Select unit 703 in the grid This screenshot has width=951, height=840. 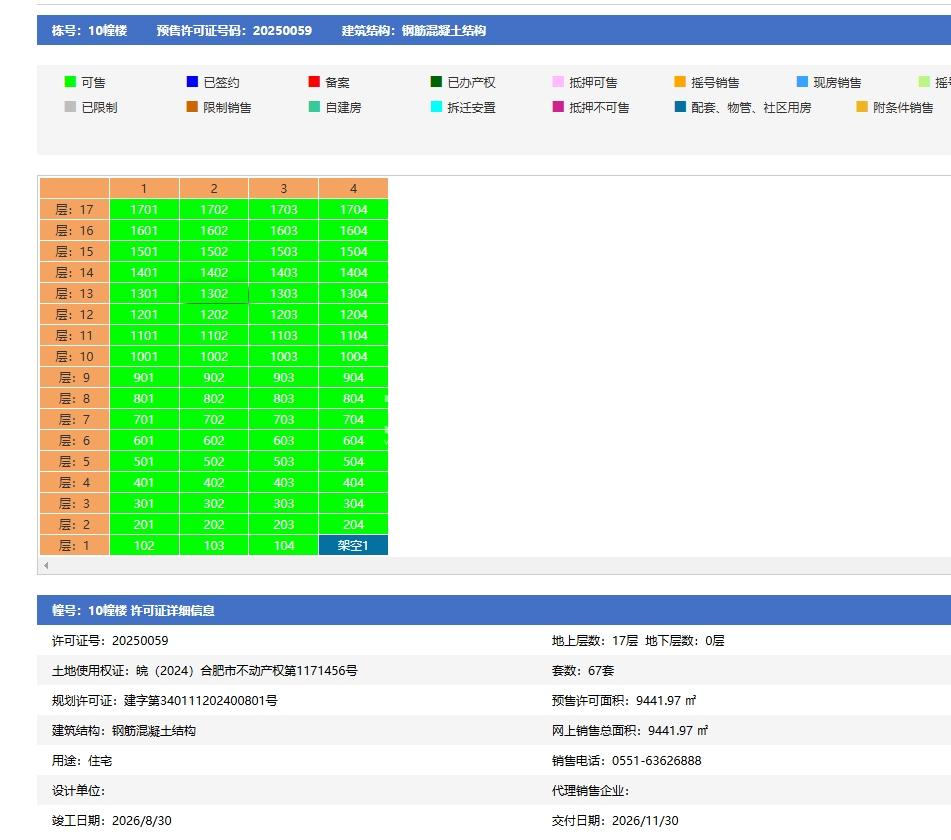pyautogui.click(x=284, y=419)
